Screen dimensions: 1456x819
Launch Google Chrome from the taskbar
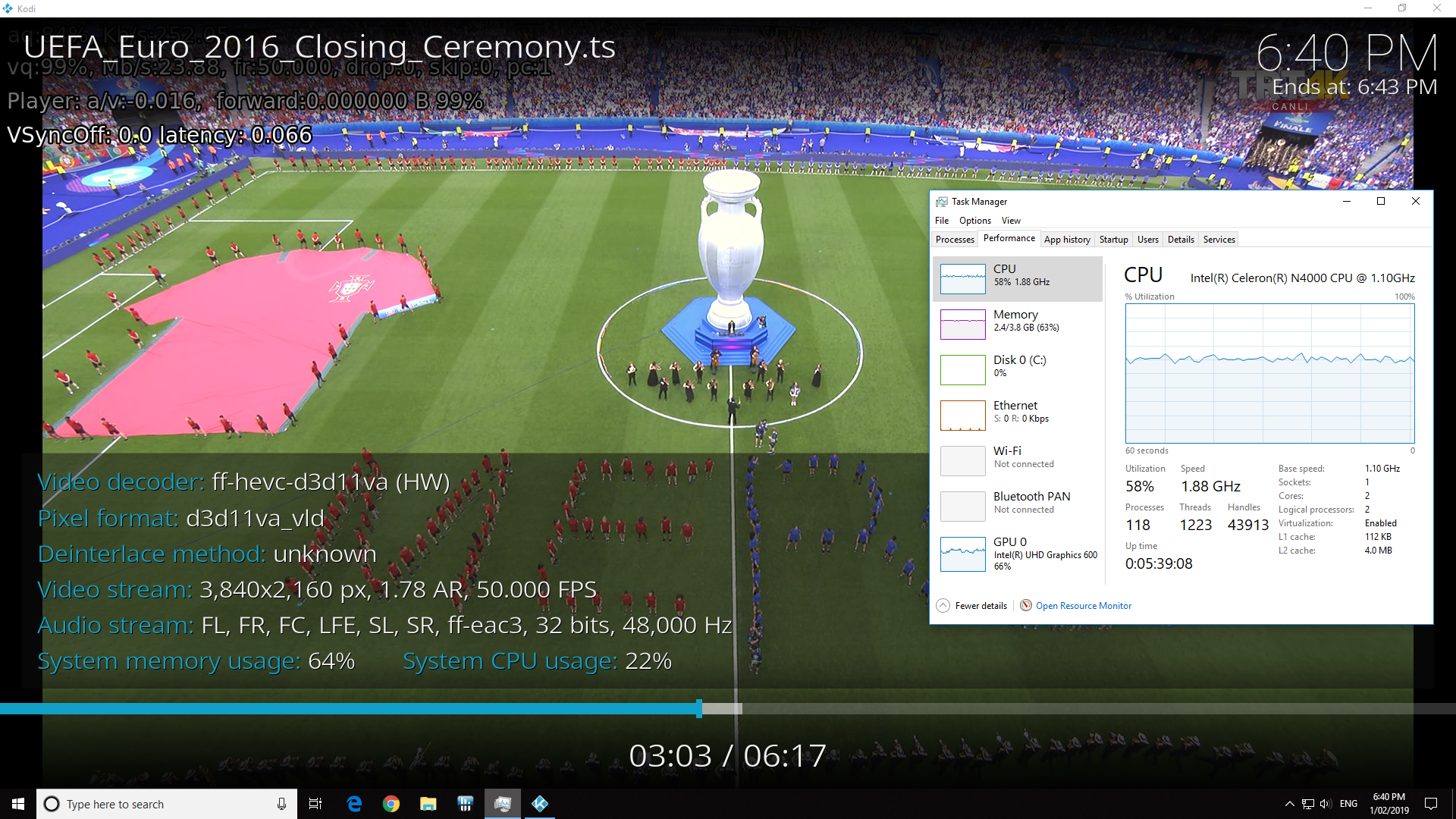pos(391,804)
